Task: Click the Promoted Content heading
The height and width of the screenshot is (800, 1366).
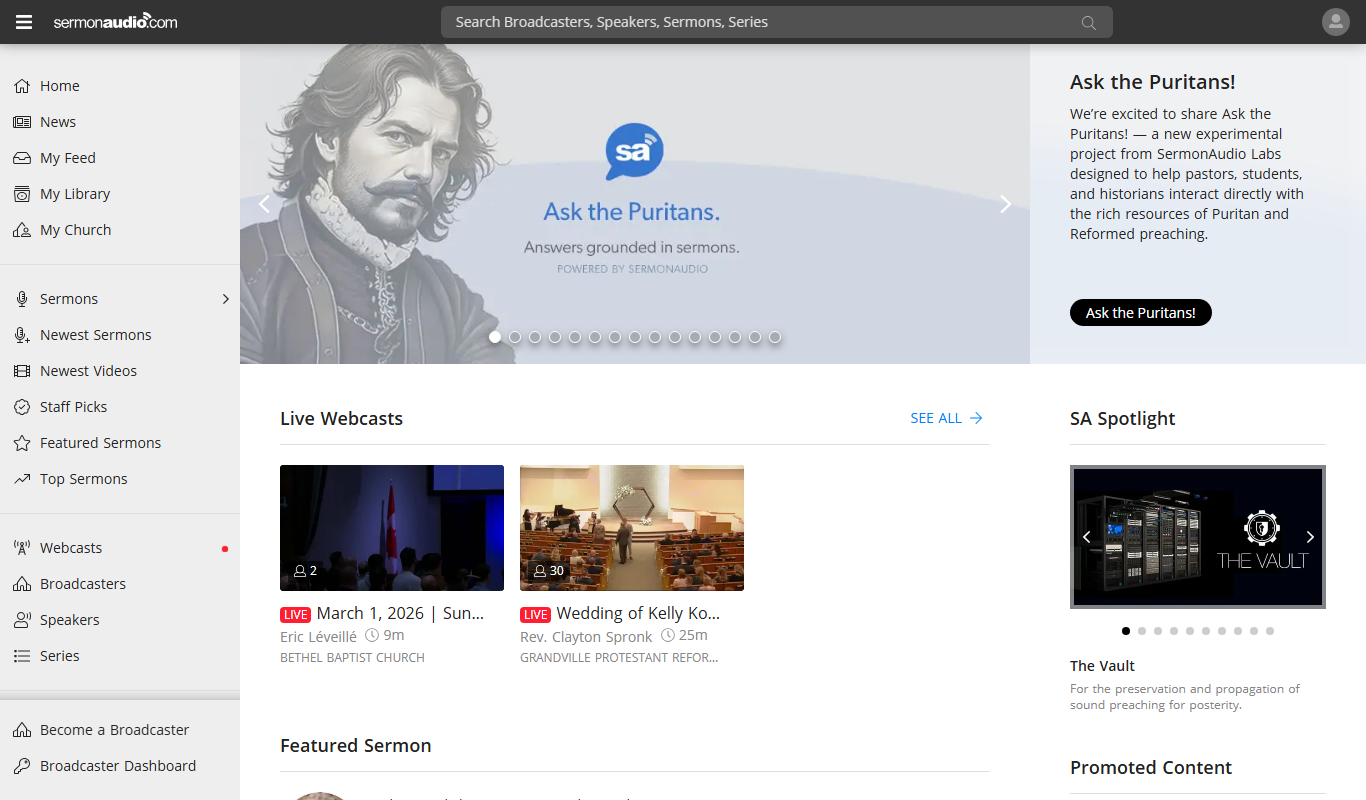Action: [1151, 767]
